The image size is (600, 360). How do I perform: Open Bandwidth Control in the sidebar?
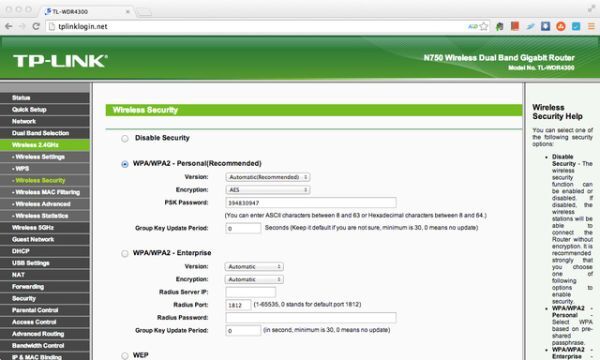45,346
